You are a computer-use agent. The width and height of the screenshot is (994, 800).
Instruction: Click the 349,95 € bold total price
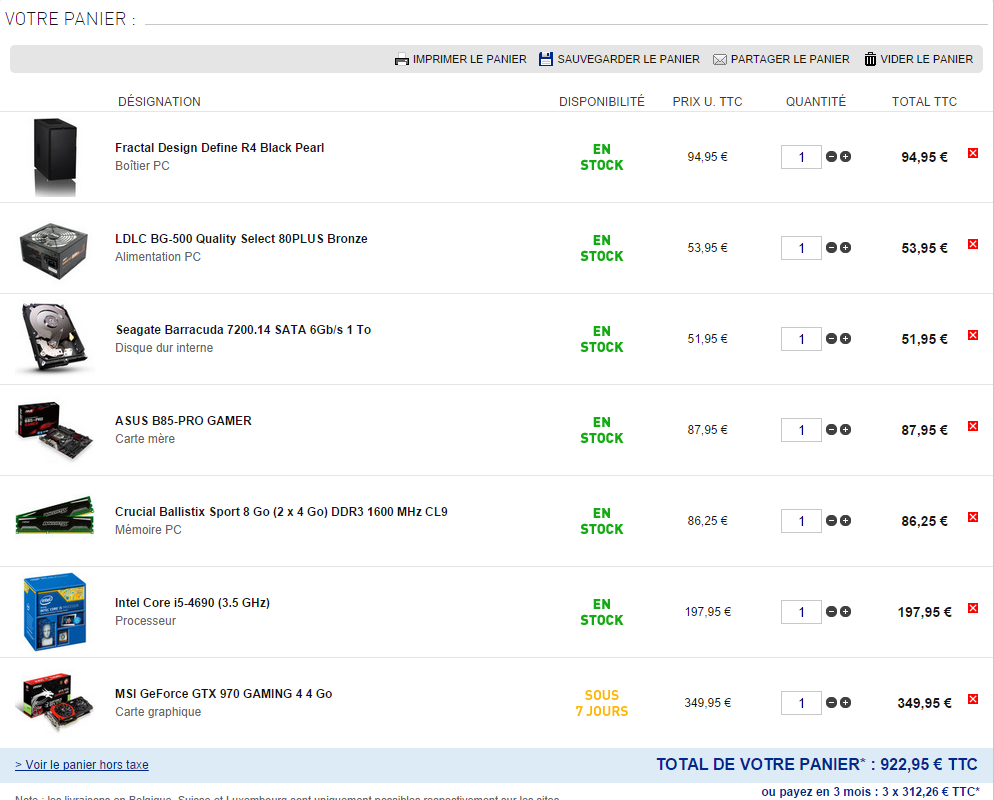click(924, 703)
